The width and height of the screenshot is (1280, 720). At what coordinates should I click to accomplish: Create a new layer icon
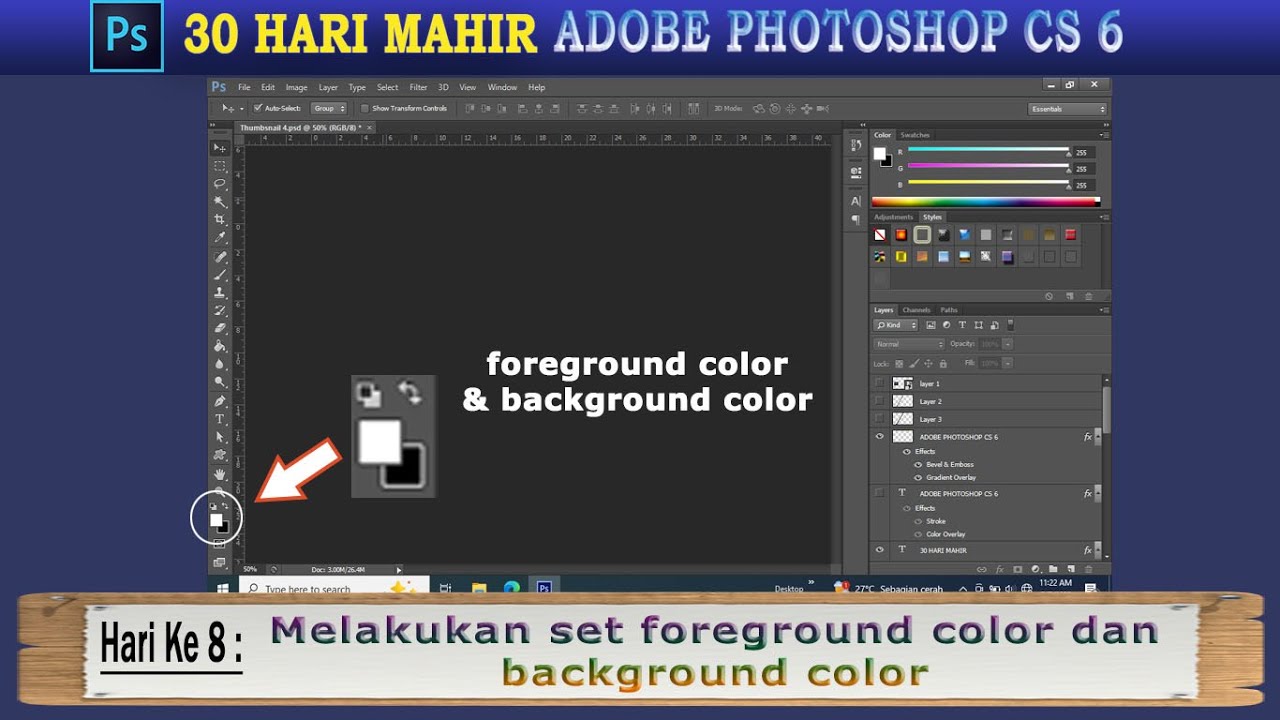tap(1070, 569)
